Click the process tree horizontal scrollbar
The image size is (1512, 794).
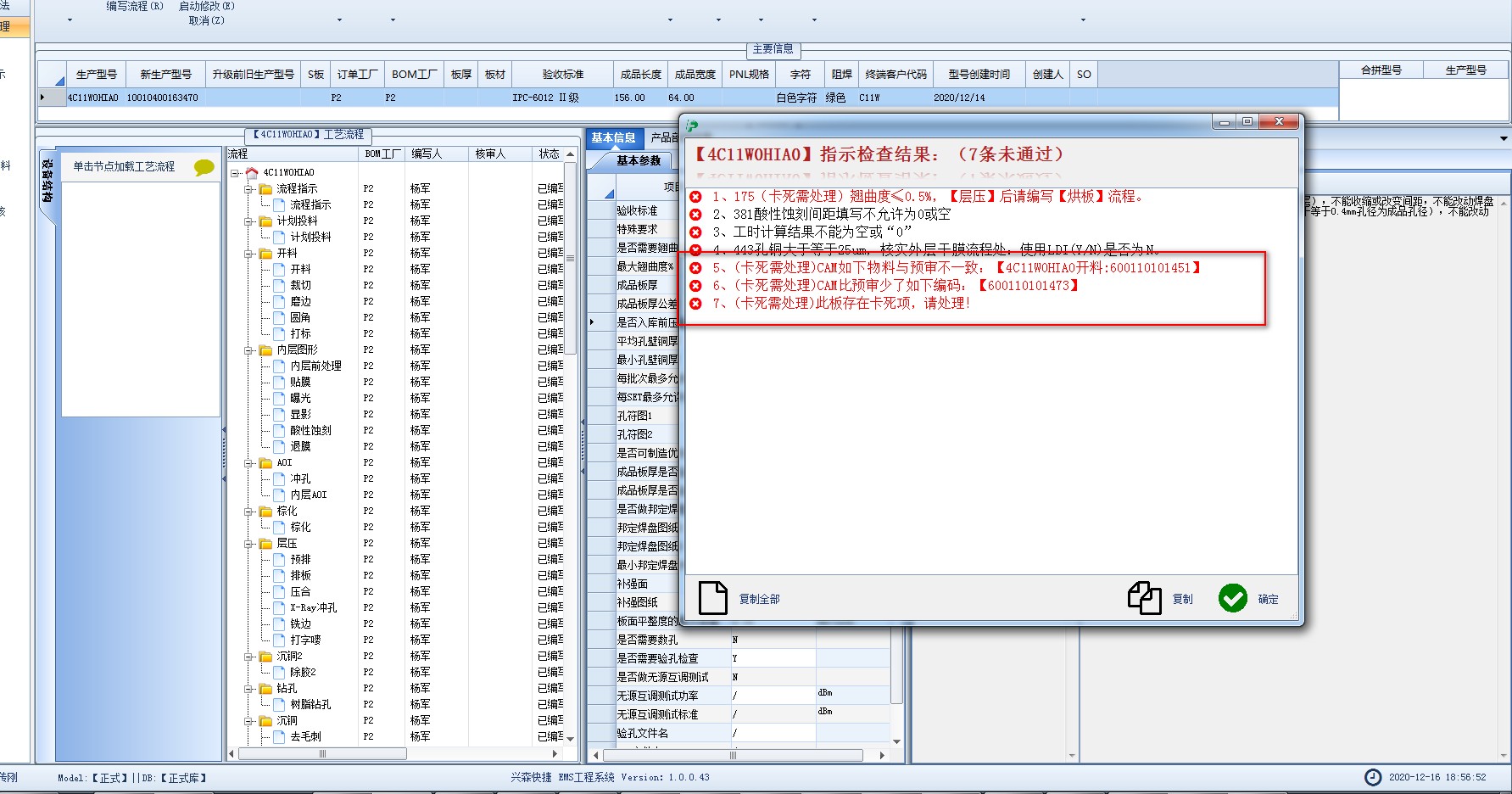(x=322, y=753)
